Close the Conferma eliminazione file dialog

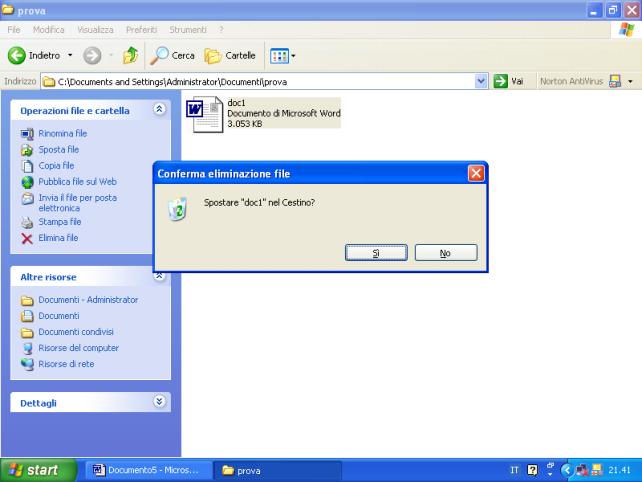(476, 174)
